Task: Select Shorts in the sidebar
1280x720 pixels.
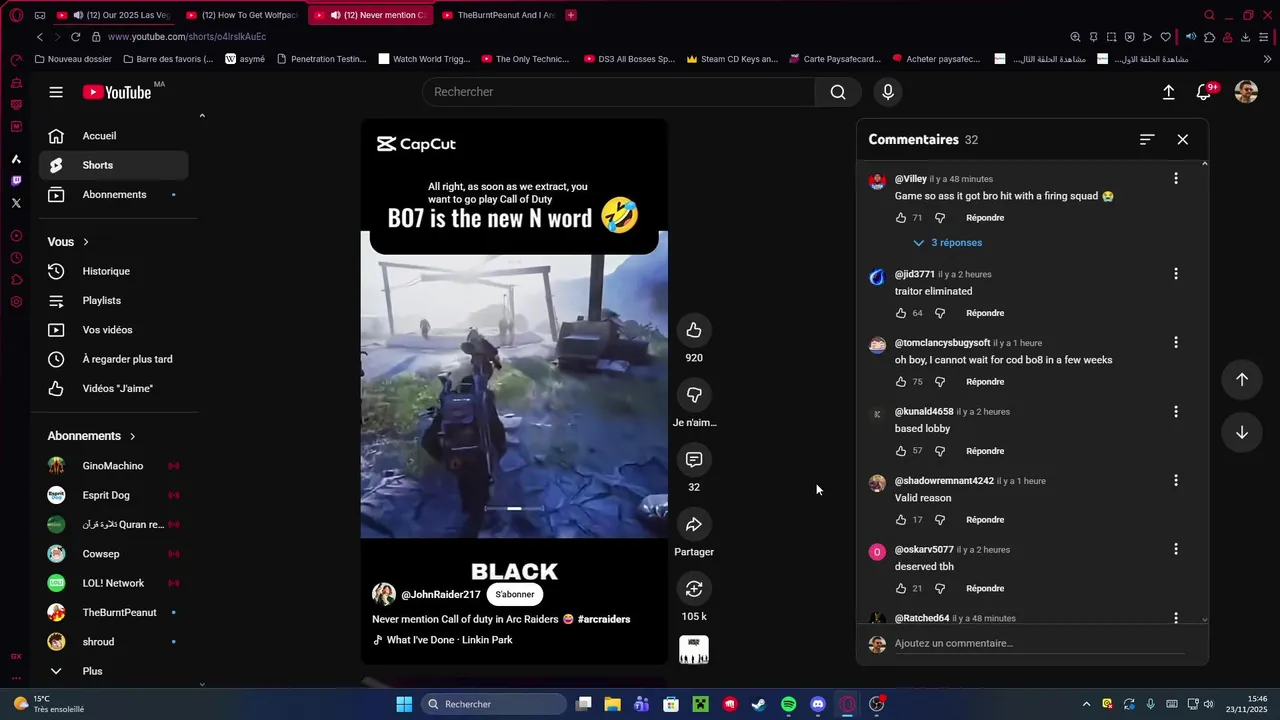Action: (114, 165)
